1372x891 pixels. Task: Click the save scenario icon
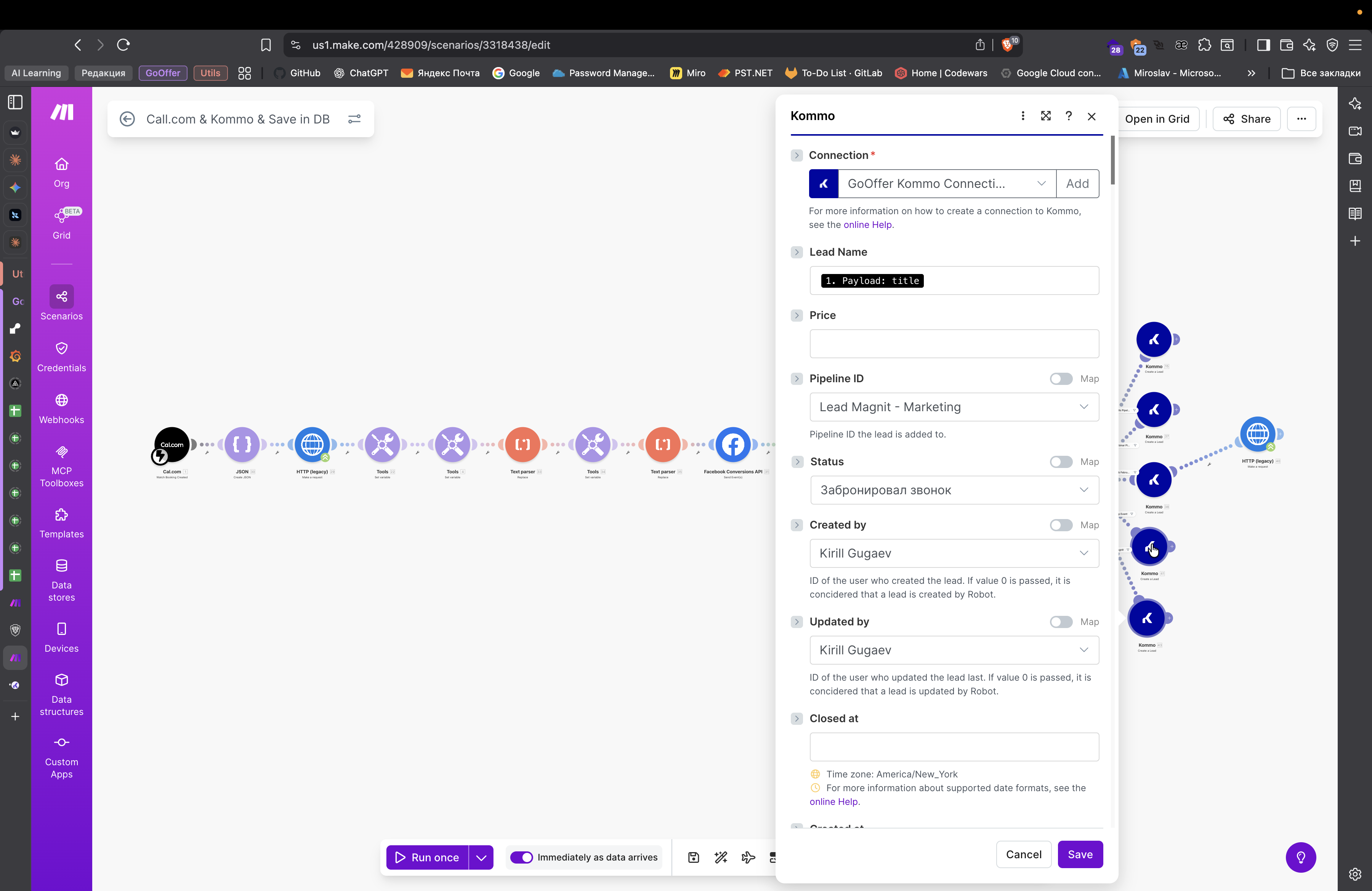coord(694,857)
